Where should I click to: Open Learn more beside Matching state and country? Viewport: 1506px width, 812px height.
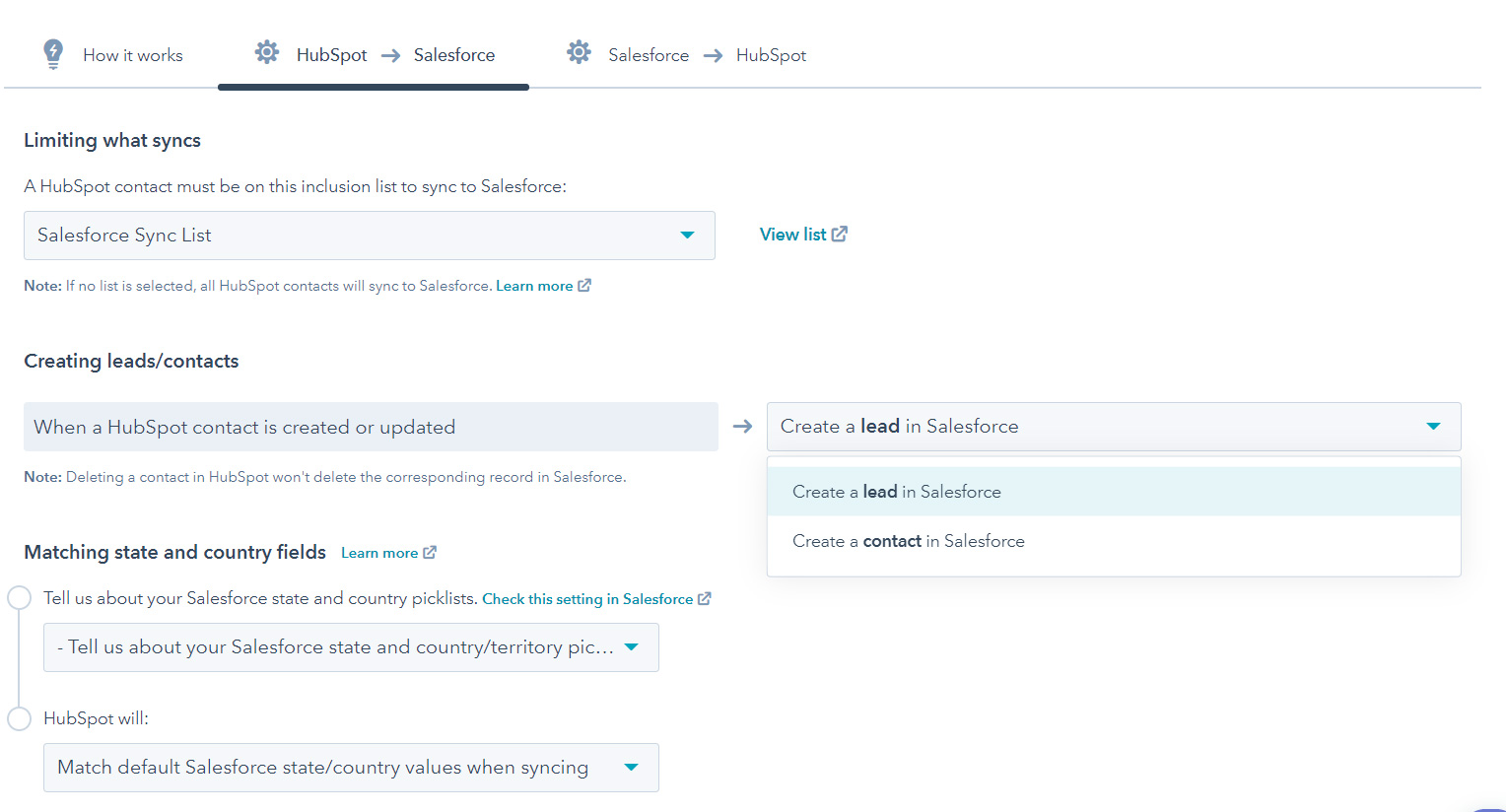click(379, 553)
